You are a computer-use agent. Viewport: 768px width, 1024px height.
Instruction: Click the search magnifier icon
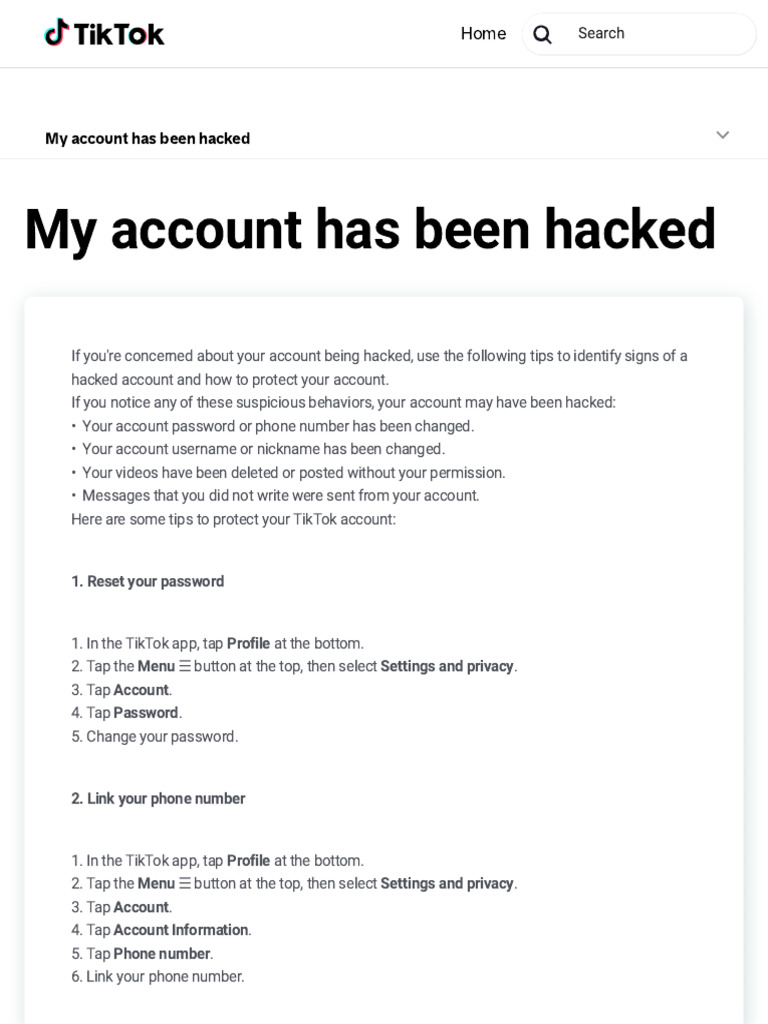point(542,34)
